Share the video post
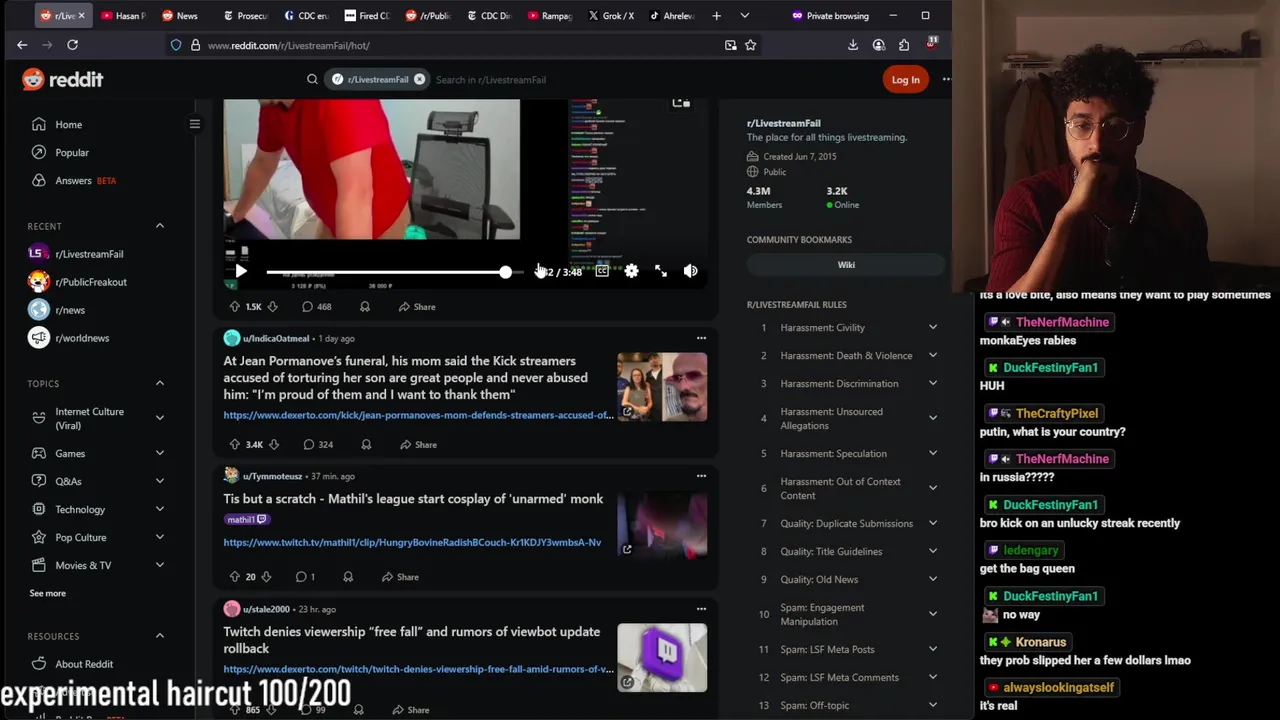Viewport: 1280px width, 720px height. (417, 307)
